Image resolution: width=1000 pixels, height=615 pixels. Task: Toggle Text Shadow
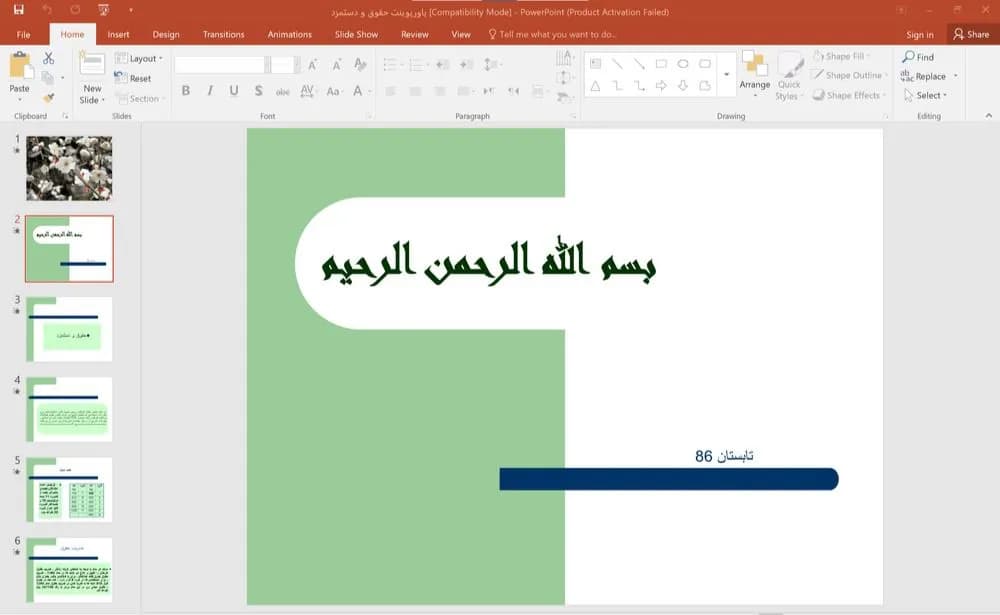tap(258, 91)
